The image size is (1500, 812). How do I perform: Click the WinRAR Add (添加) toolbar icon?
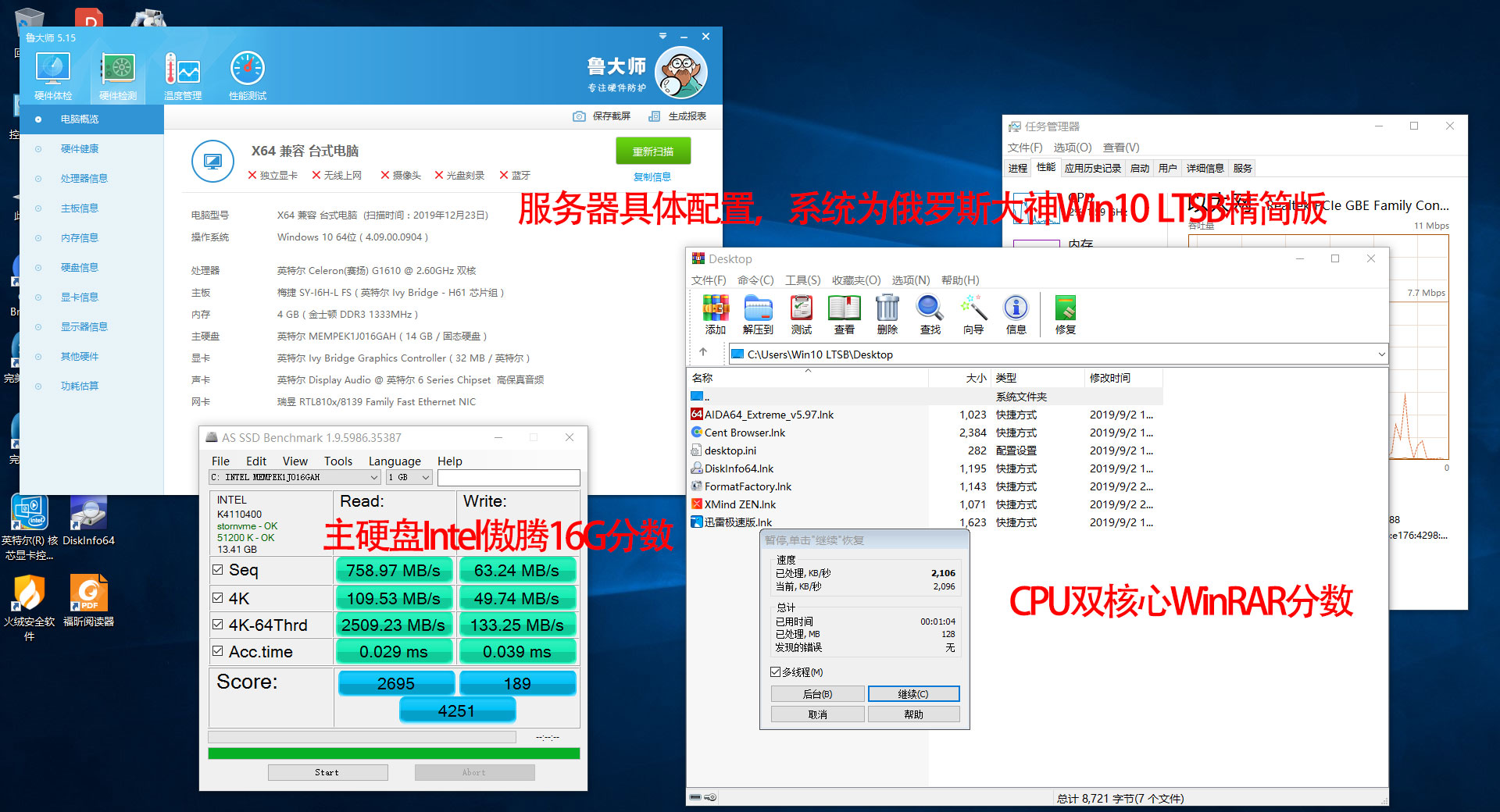715,314
